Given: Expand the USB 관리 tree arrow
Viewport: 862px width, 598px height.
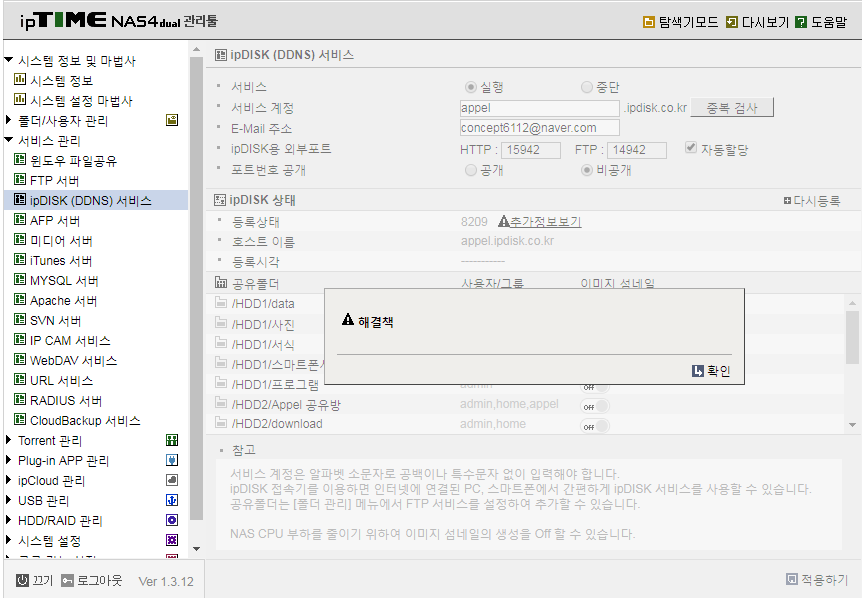Looking at the screenshot, I should coord(8,500).
